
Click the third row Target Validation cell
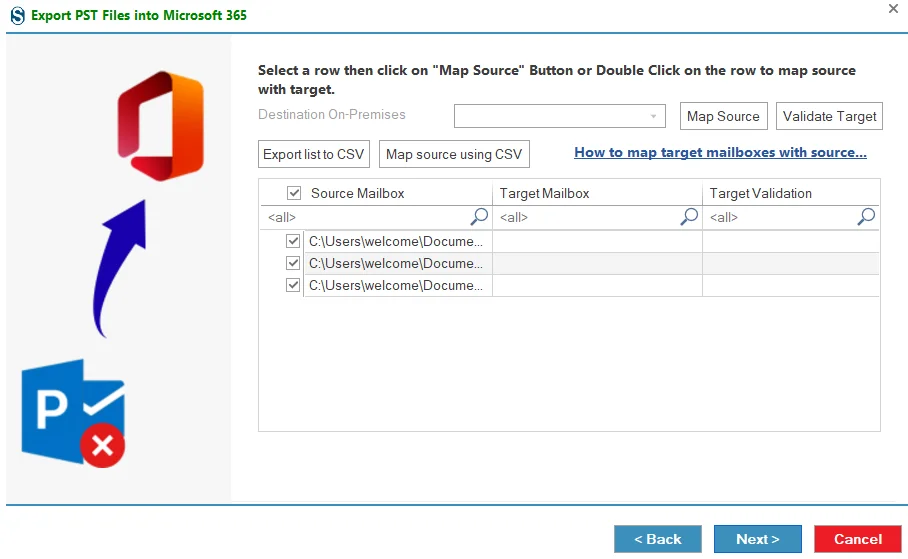click(x=791, y=285)
